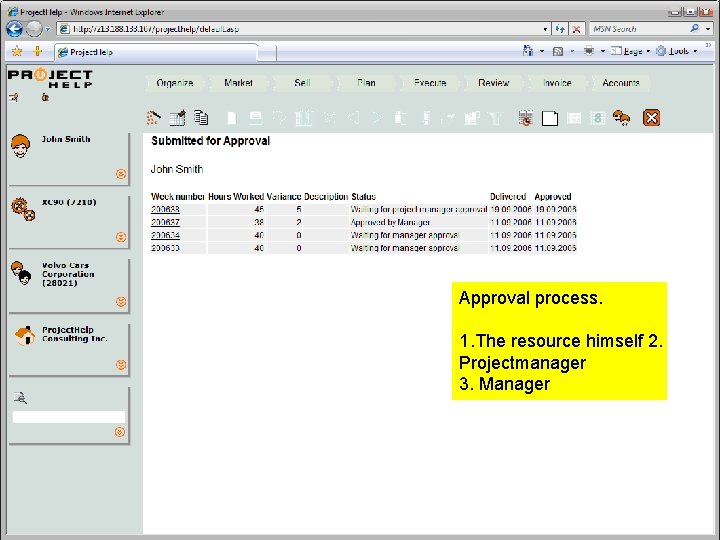Screen dimensions: 720x540
Task: Click the MSN Search input box
Action: (x=638, y=29)
